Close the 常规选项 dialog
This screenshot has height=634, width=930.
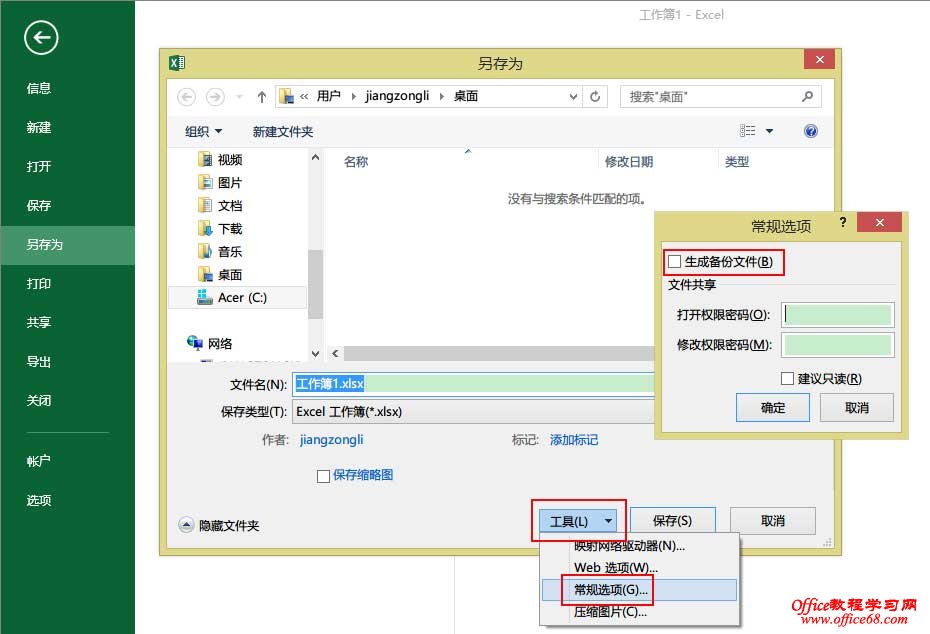pyautogui.click(x=880, y=222)
